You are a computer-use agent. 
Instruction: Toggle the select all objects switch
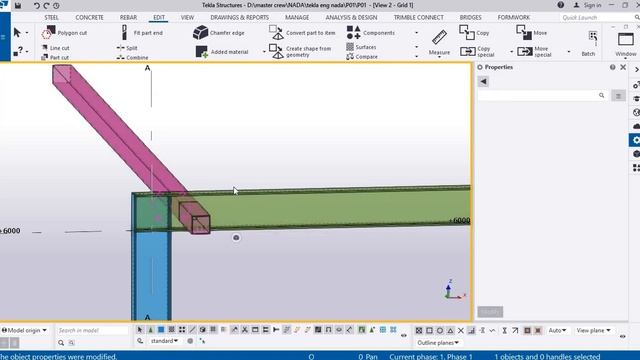click(x=140, y=330)
